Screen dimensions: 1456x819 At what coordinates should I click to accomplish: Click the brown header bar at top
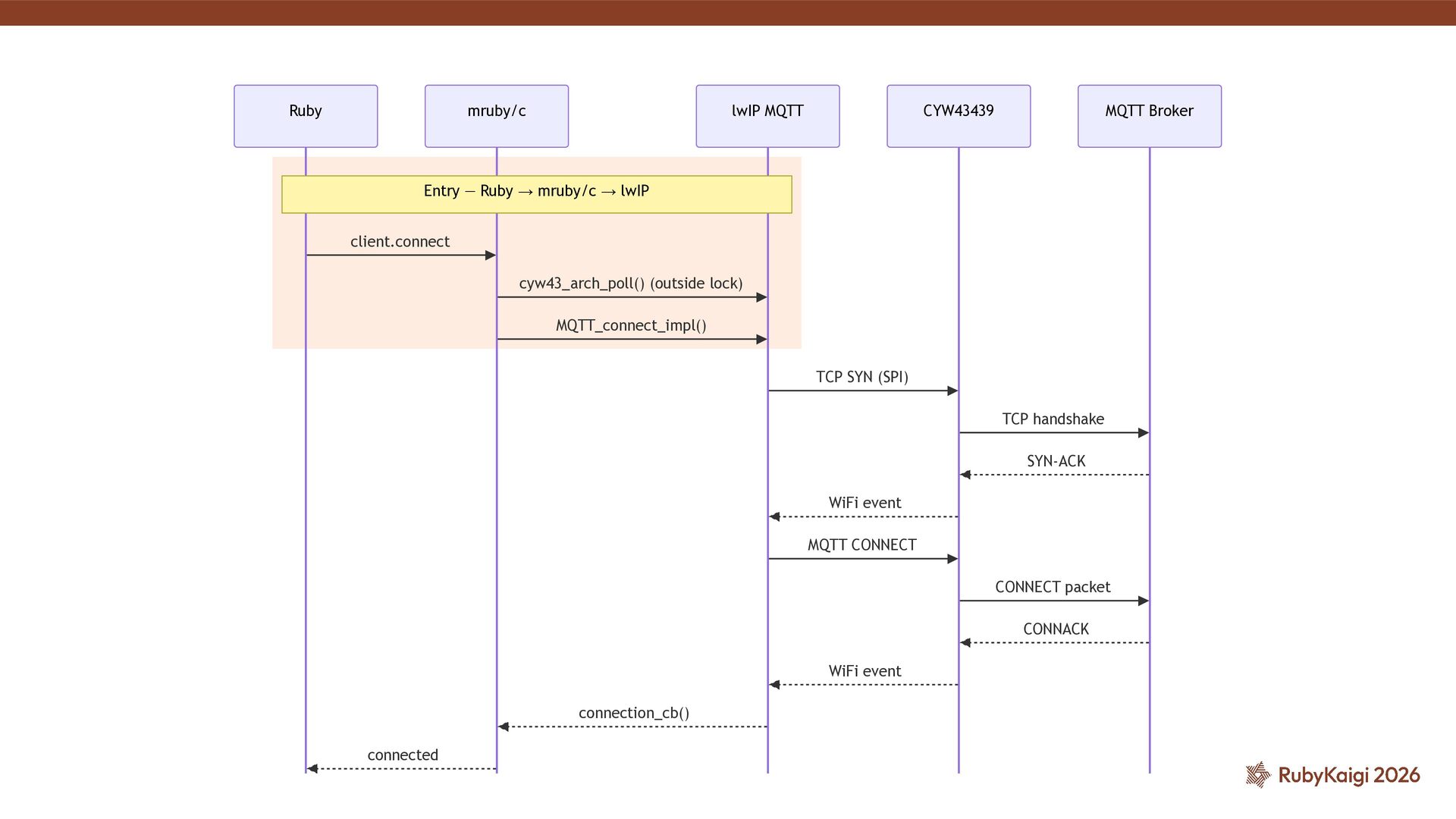tap(728, 13)
